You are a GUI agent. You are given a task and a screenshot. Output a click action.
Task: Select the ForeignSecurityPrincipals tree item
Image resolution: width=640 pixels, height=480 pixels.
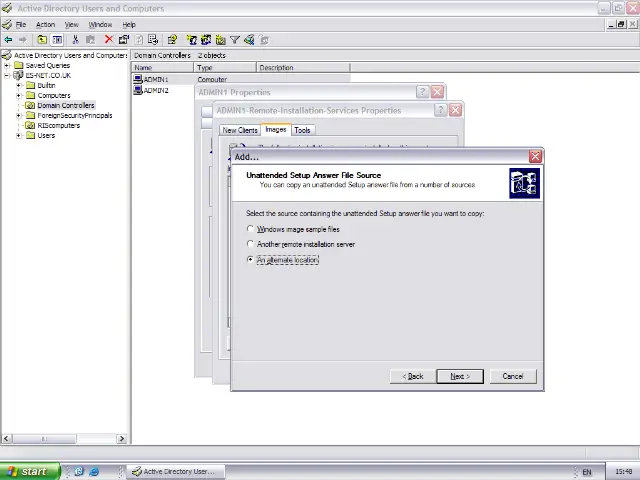coord(75,116)
